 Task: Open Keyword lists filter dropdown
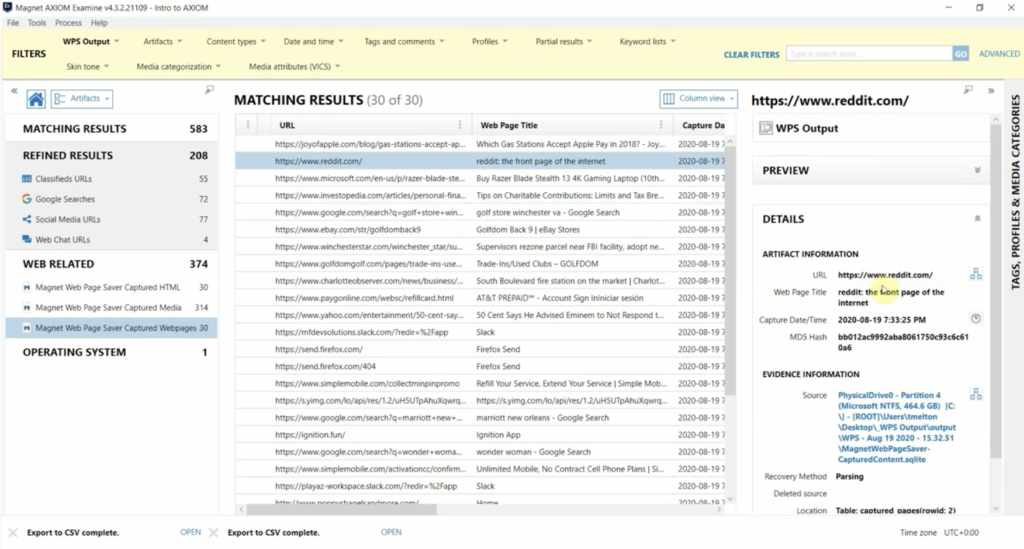(647, 41)
